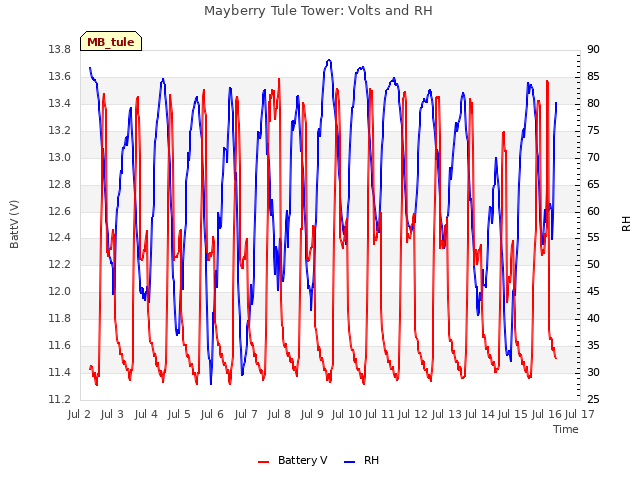Click the blue RH legend swatch
Screen dimensions: 640x480
click(x=350, y=461)
